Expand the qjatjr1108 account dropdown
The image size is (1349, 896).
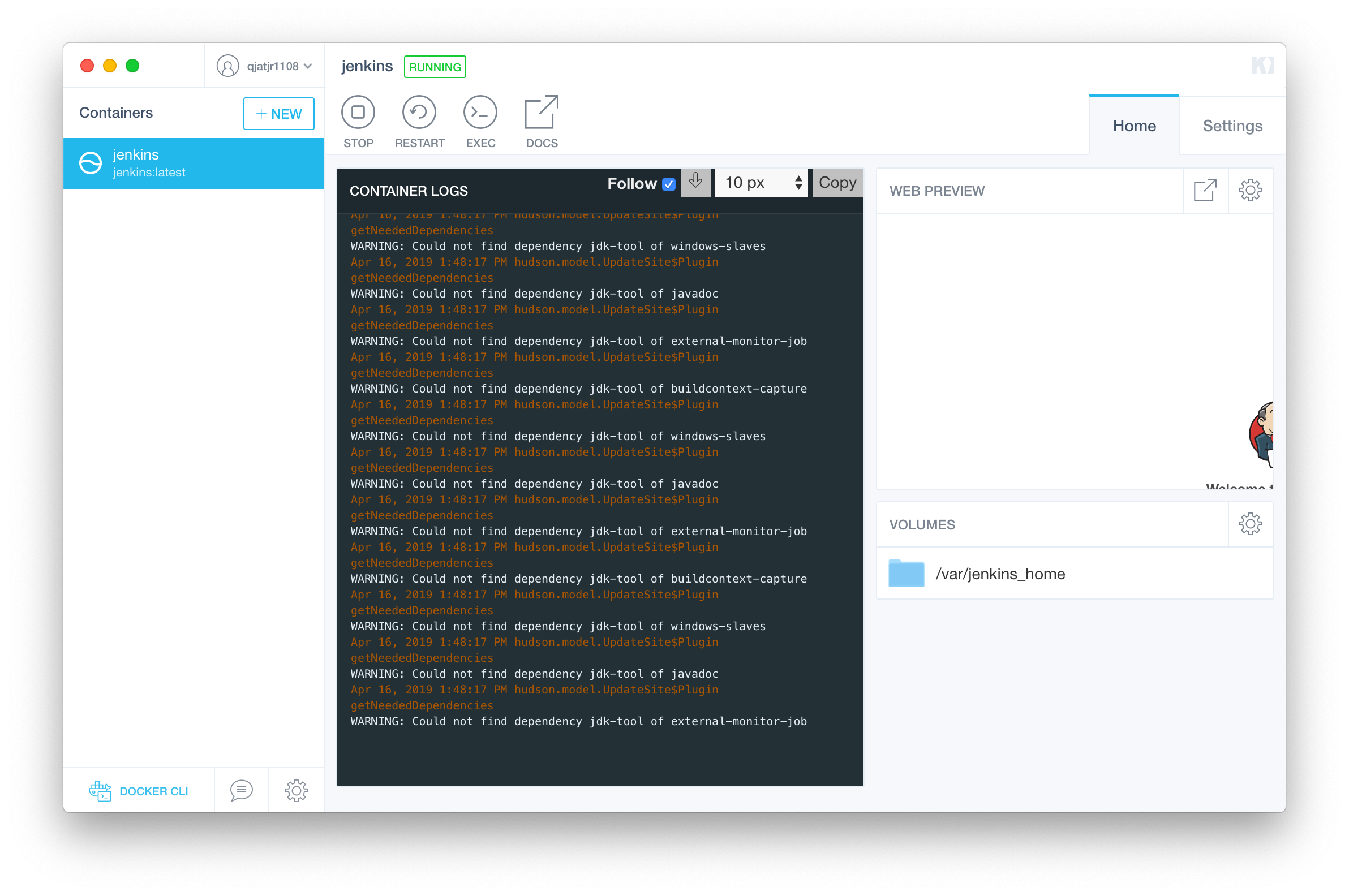(x=278, y=66)
